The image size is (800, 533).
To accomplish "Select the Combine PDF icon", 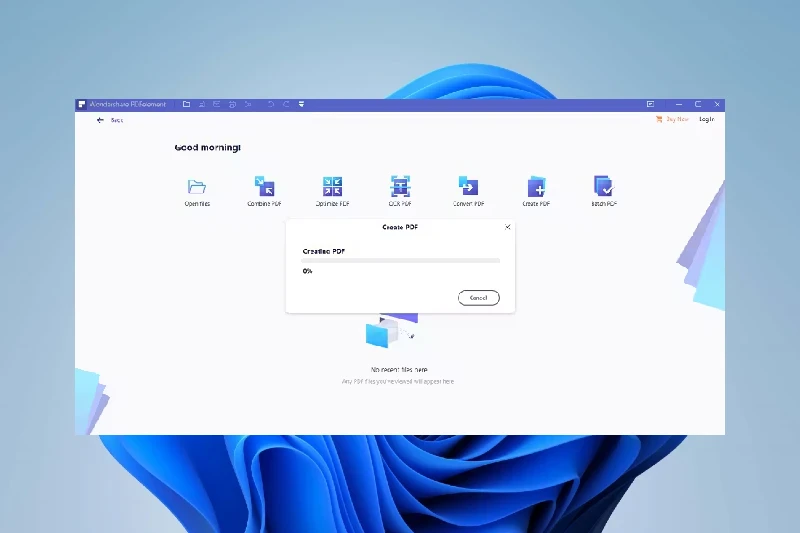I will (x=264, y=187).
